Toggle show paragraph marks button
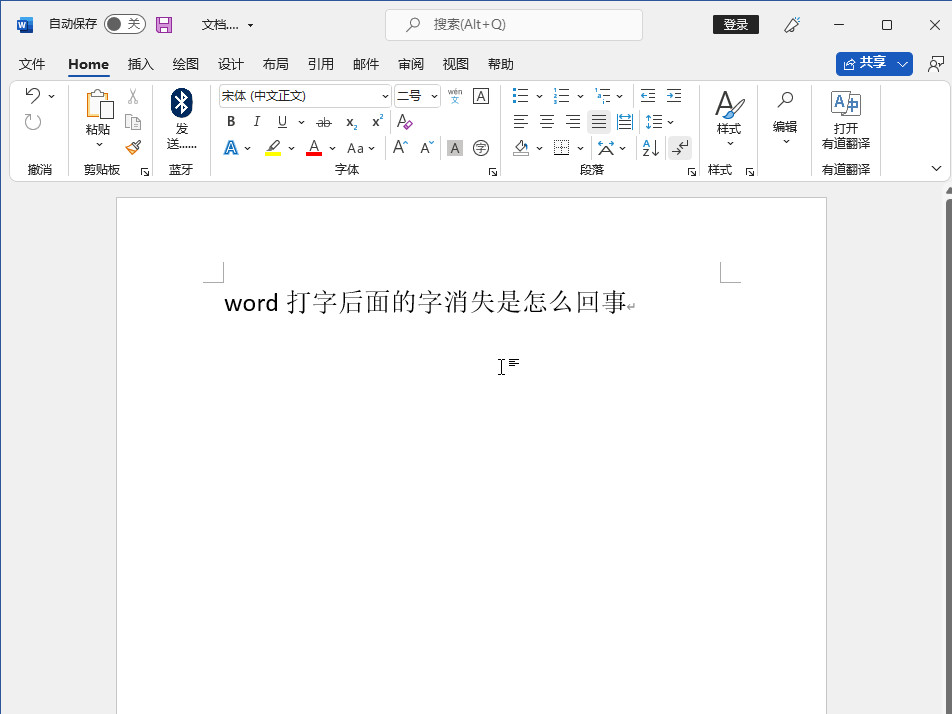 [680, 148]
